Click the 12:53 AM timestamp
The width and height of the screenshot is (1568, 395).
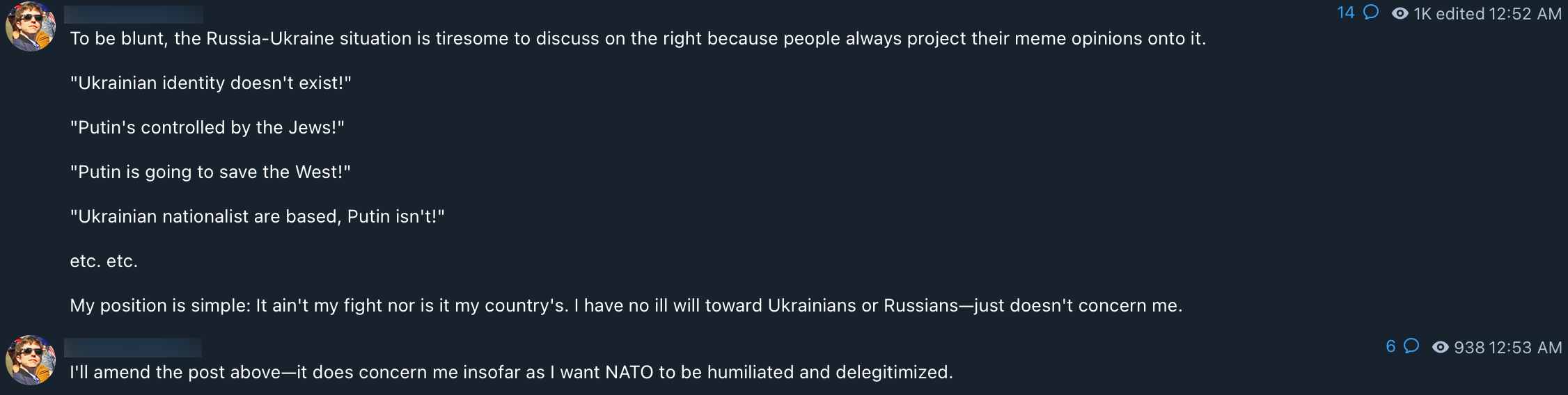coord(1525,348)
